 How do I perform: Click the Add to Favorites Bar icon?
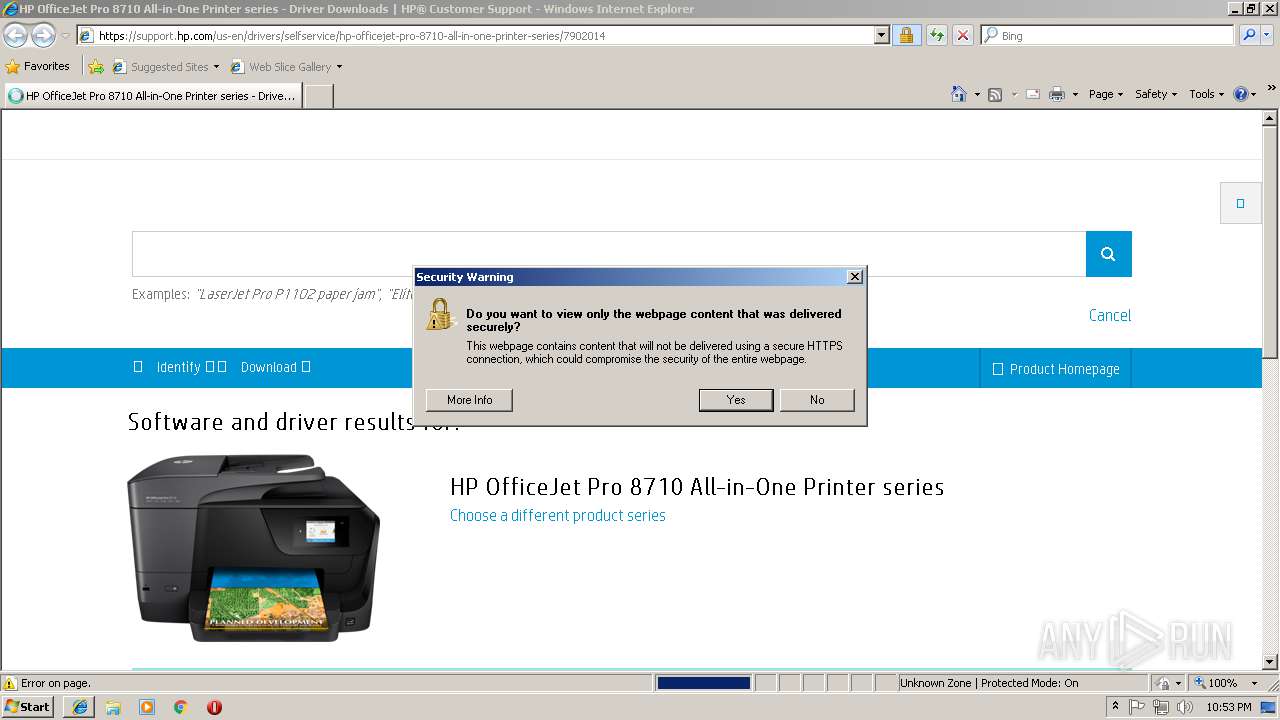(x=96, y=67)
